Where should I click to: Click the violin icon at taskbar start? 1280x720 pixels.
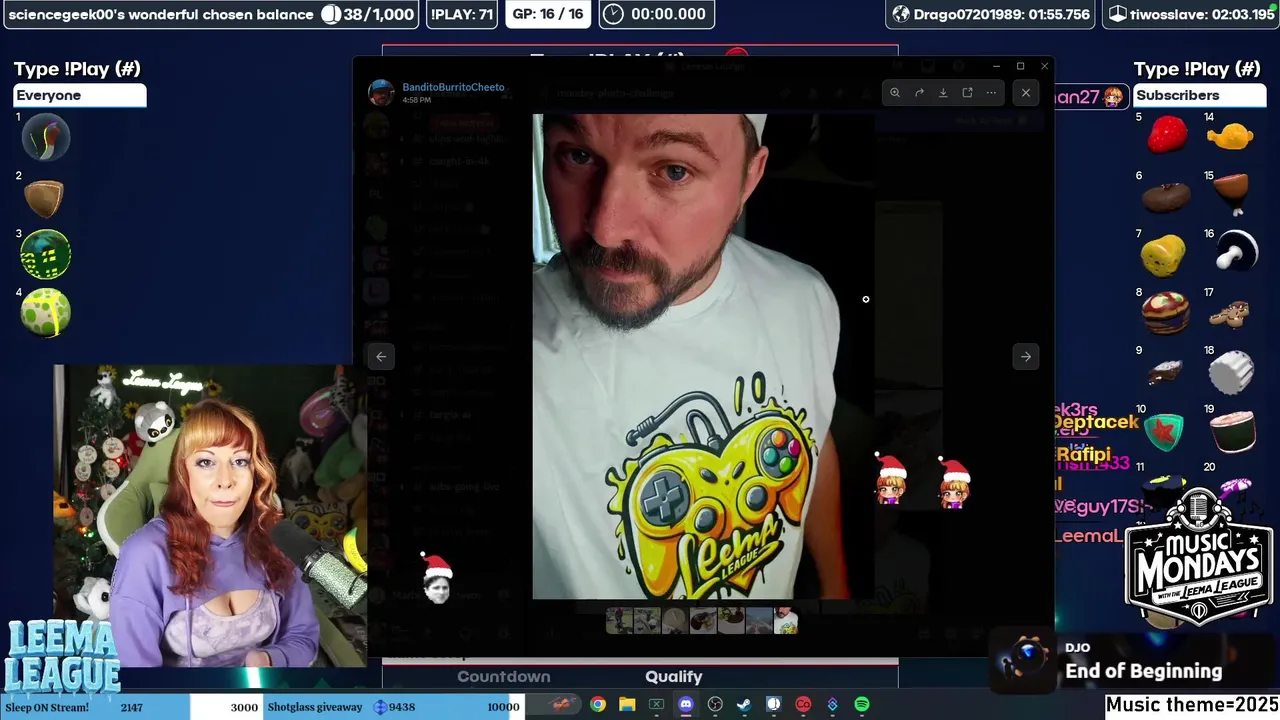click(564, 705)
